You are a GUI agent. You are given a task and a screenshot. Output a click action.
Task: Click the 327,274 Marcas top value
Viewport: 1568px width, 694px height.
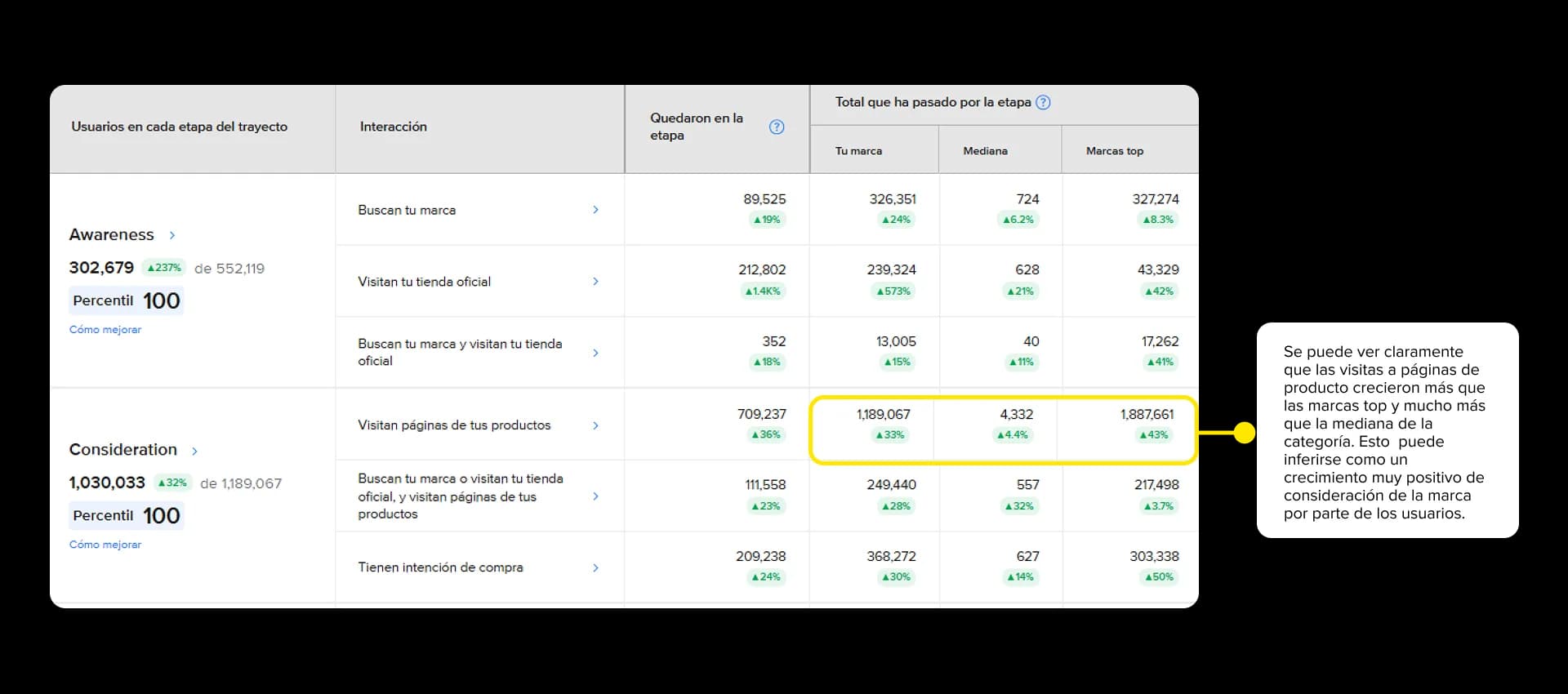point(1156,199)
